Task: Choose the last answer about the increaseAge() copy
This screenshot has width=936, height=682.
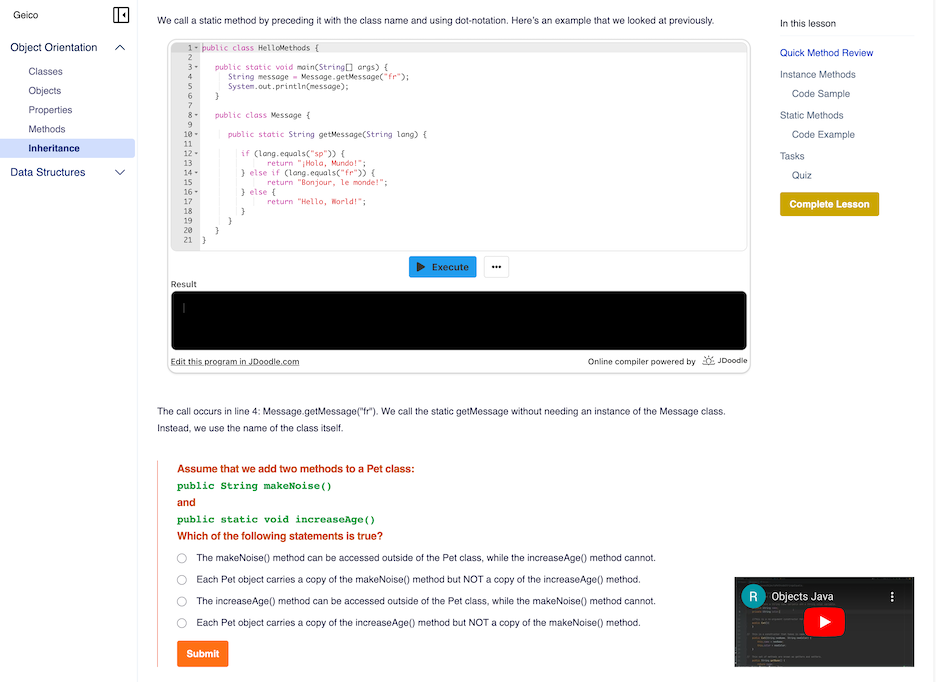Action: click(181, 623)
